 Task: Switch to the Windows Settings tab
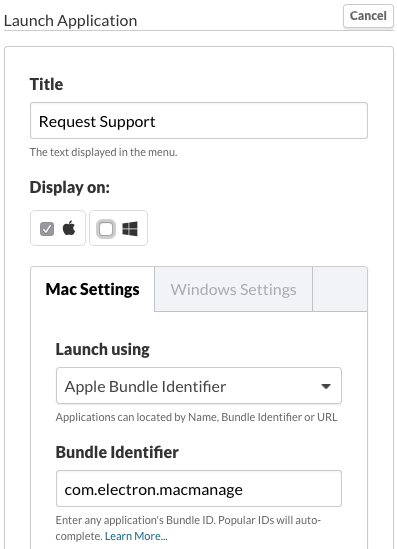[233, 289]
